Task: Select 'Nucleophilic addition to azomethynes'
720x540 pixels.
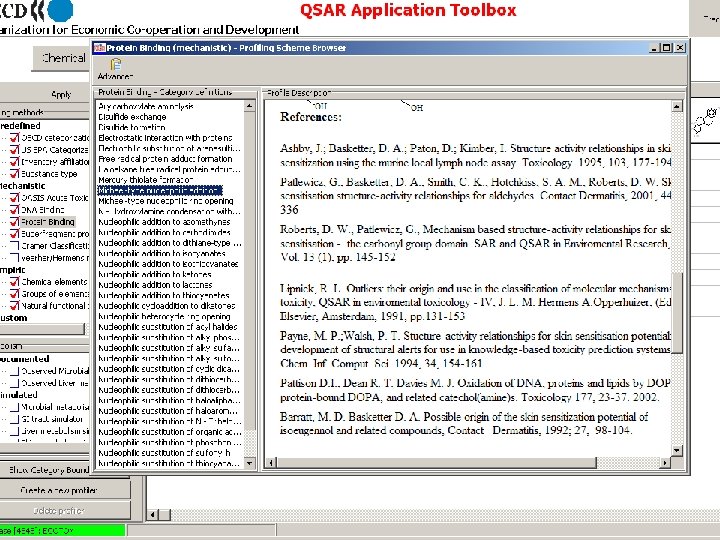Action: [x=164, y=222]
